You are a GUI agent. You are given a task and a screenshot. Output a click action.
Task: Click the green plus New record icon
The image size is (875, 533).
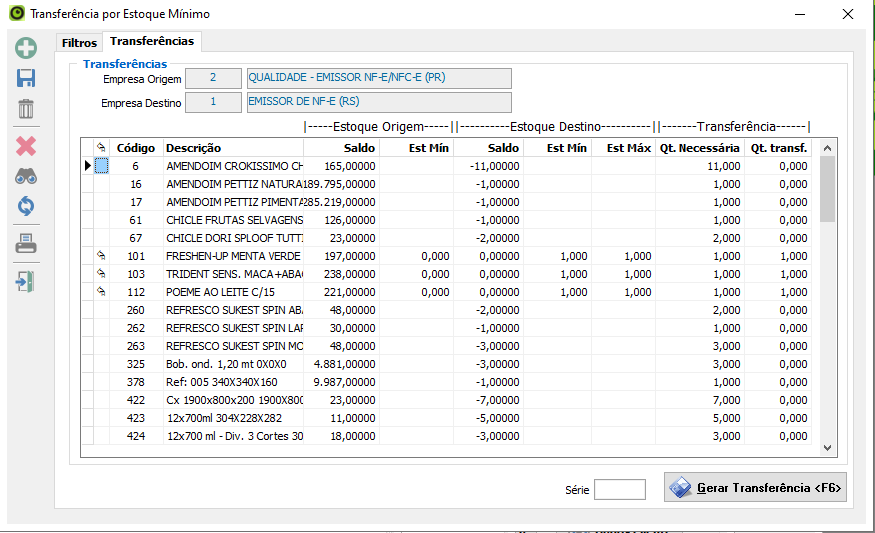point(26,48)
